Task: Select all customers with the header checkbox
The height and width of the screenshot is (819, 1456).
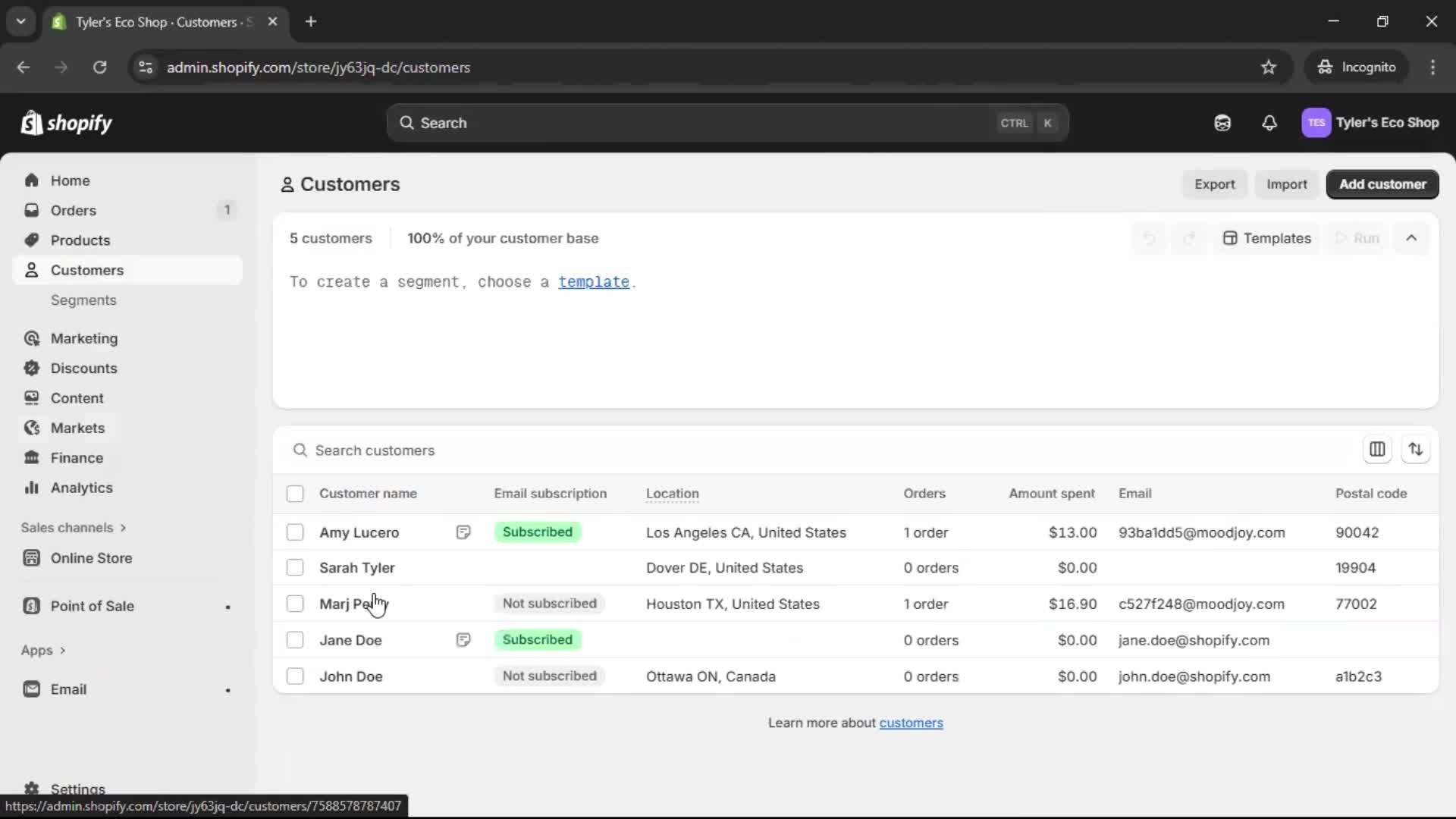Action: click(295, 494)
